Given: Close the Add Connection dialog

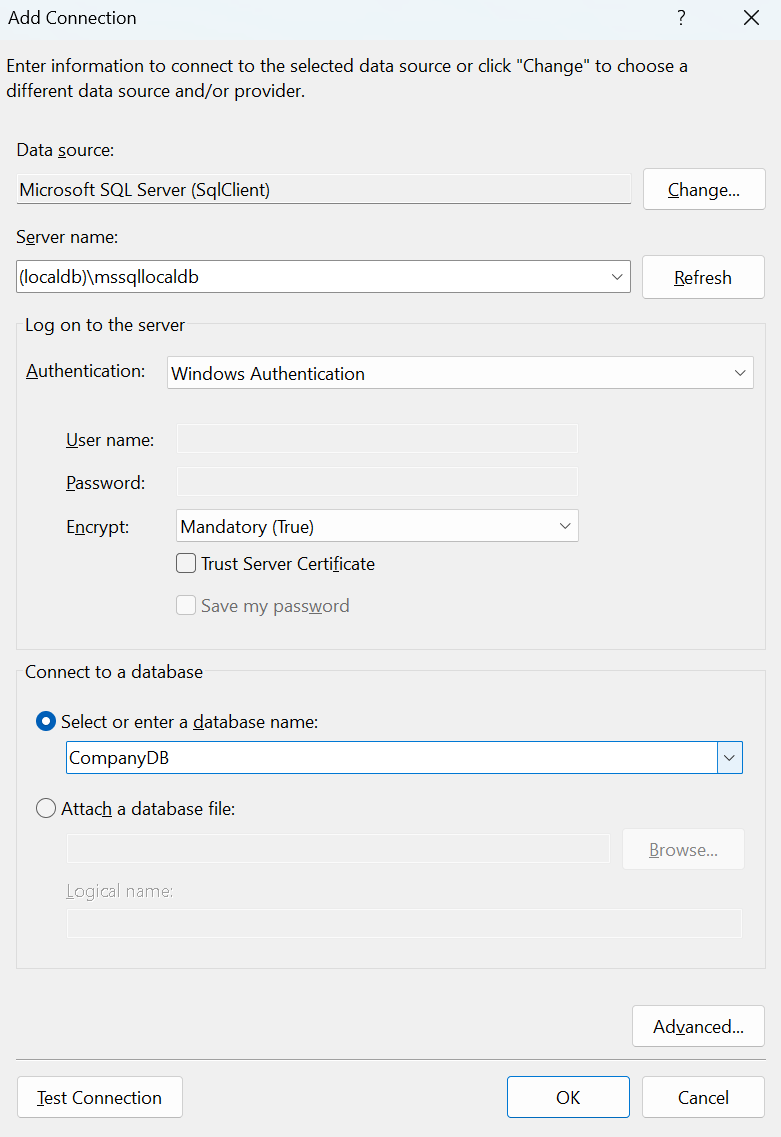Looking at the screenshot, I should pos(751,18).
